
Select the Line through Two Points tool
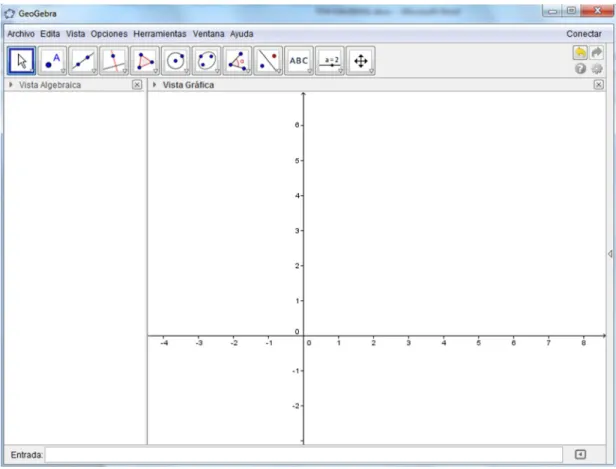pos(83,60)
